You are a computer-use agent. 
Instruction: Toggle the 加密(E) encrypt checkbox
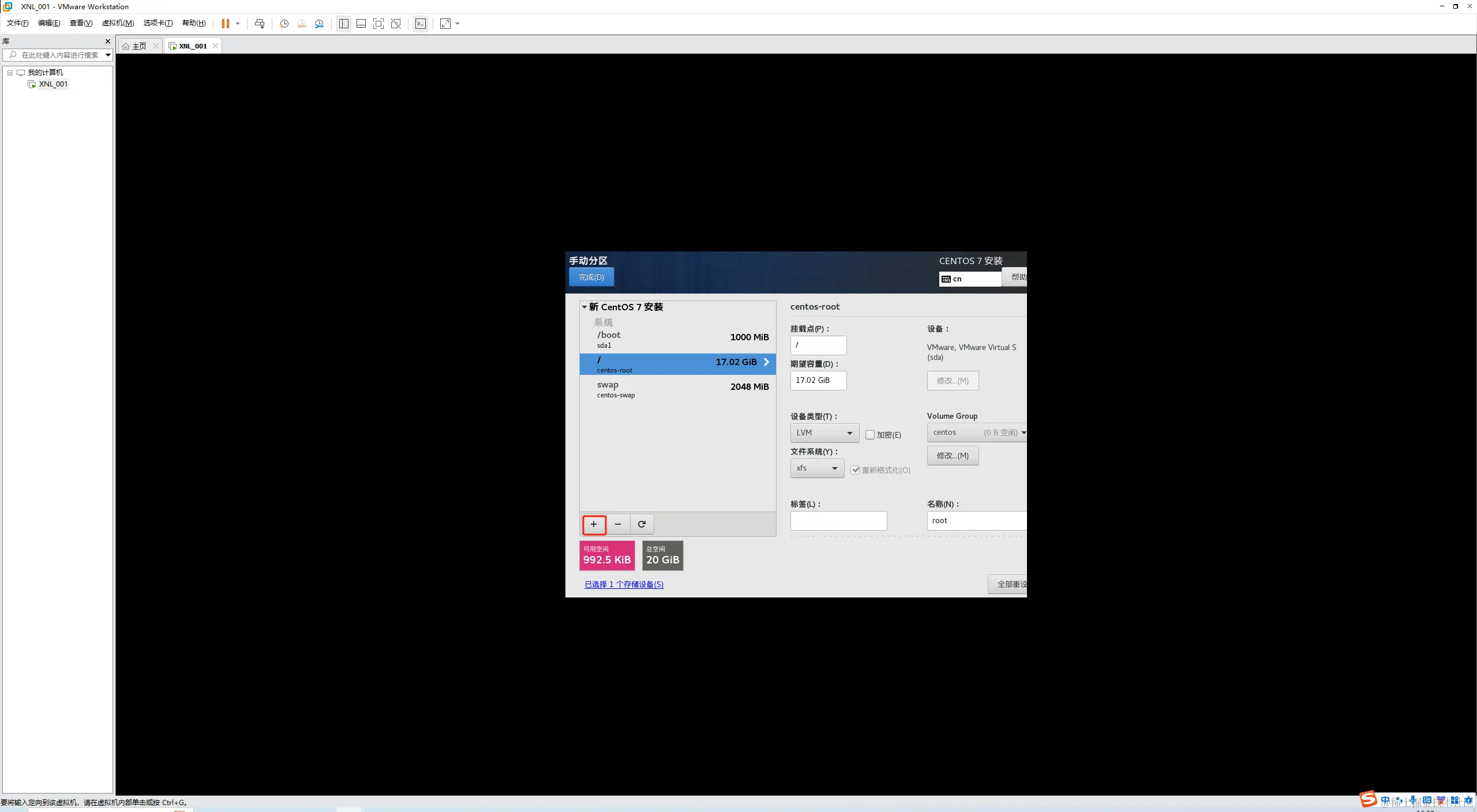[x=870, y=435]
